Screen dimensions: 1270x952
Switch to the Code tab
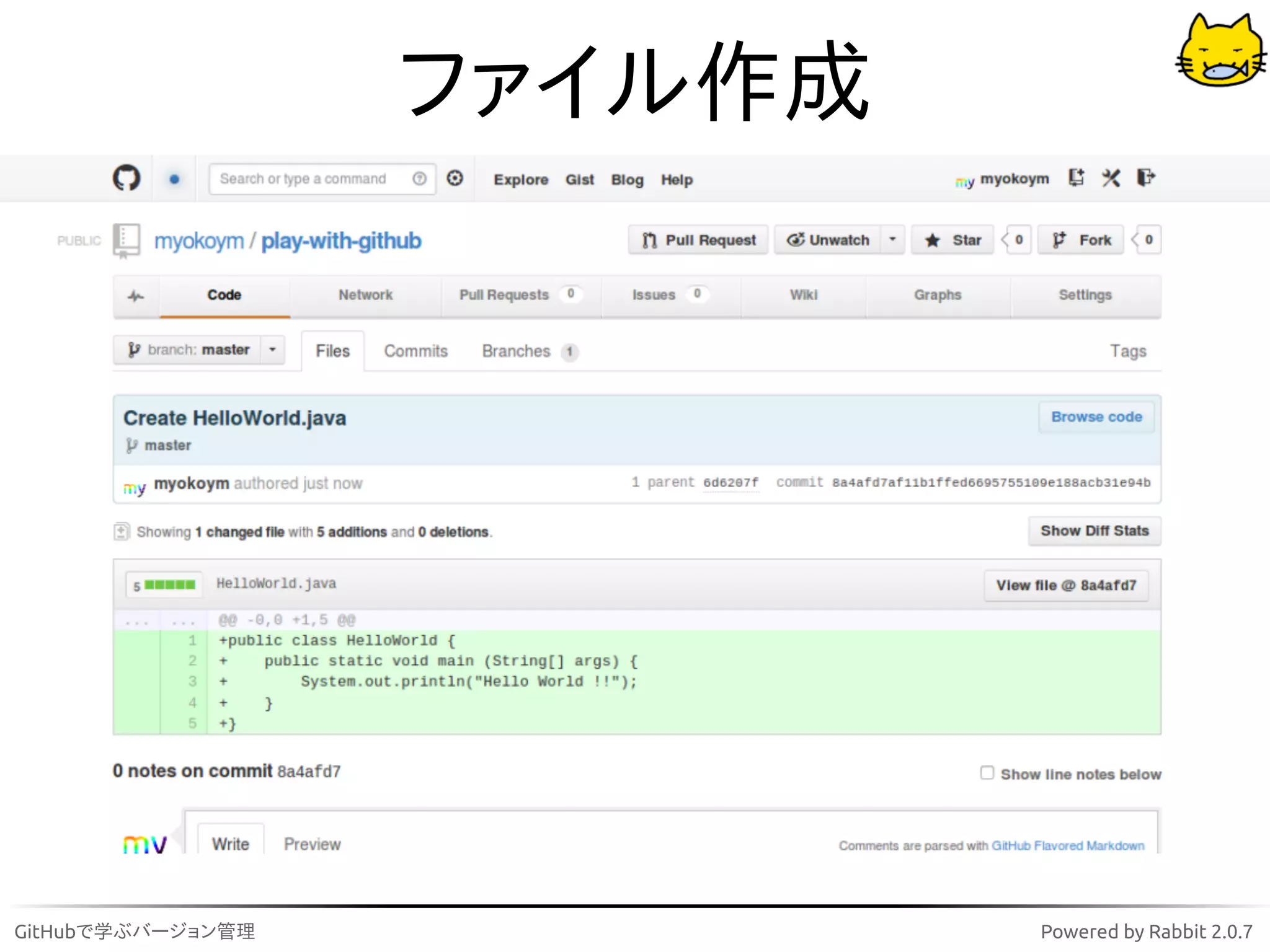point(224,296)
